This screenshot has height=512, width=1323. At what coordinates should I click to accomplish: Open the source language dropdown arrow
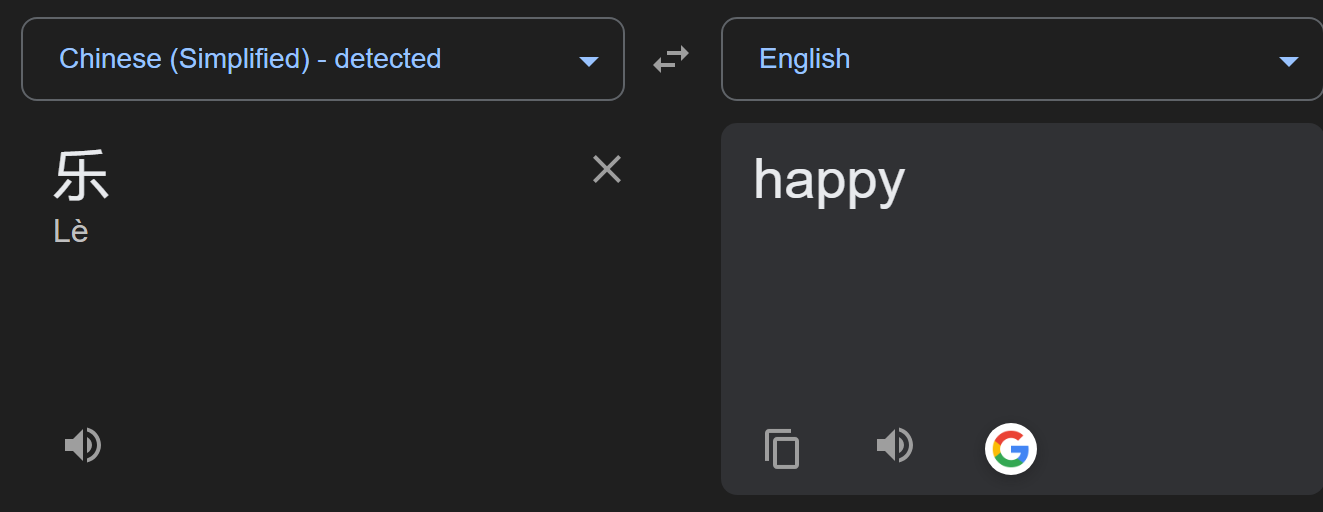coord(589,62)
